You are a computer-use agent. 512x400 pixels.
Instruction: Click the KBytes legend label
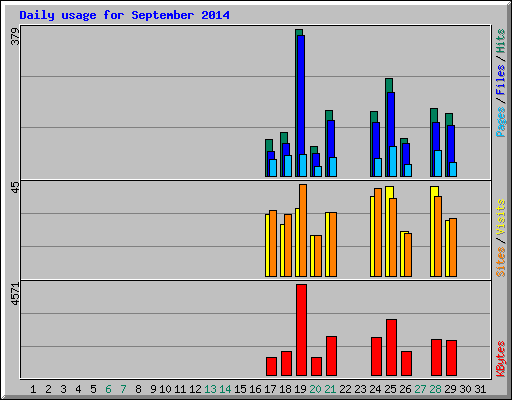pyautogui.click(x=501, y=359)
